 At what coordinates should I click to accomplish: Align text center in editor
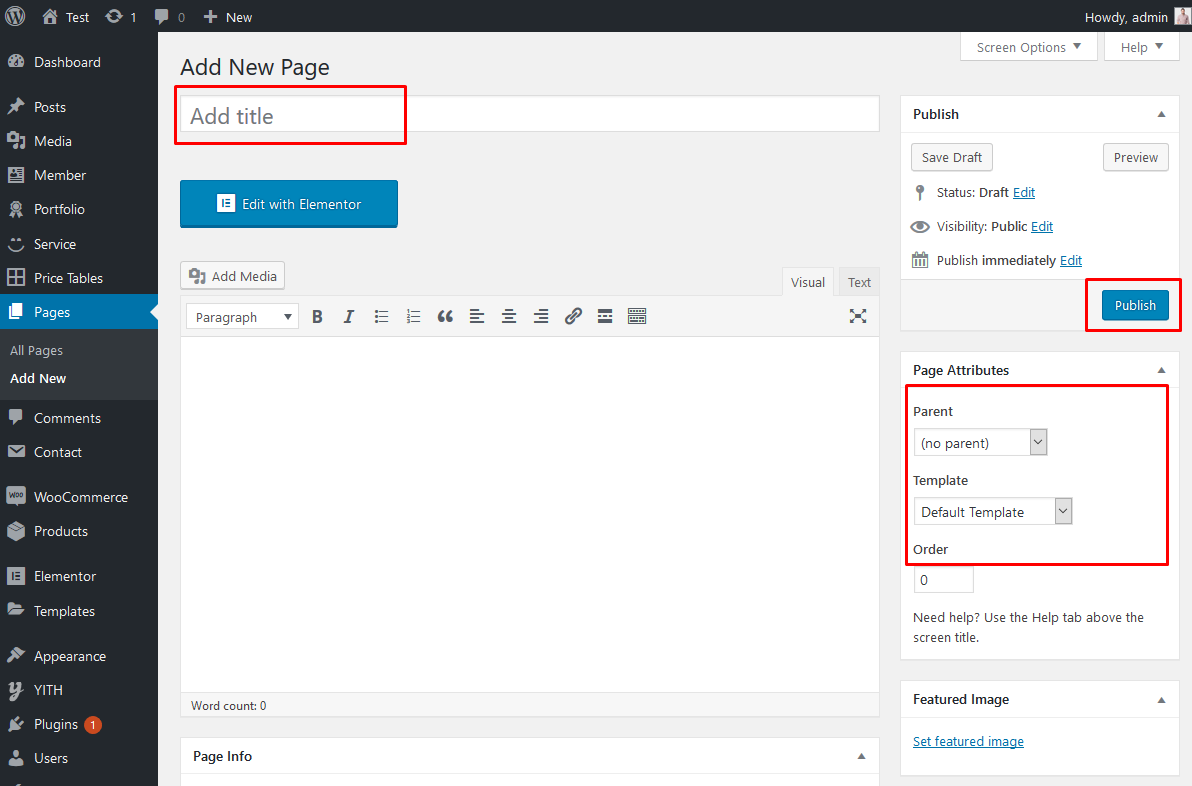point(509,317)
